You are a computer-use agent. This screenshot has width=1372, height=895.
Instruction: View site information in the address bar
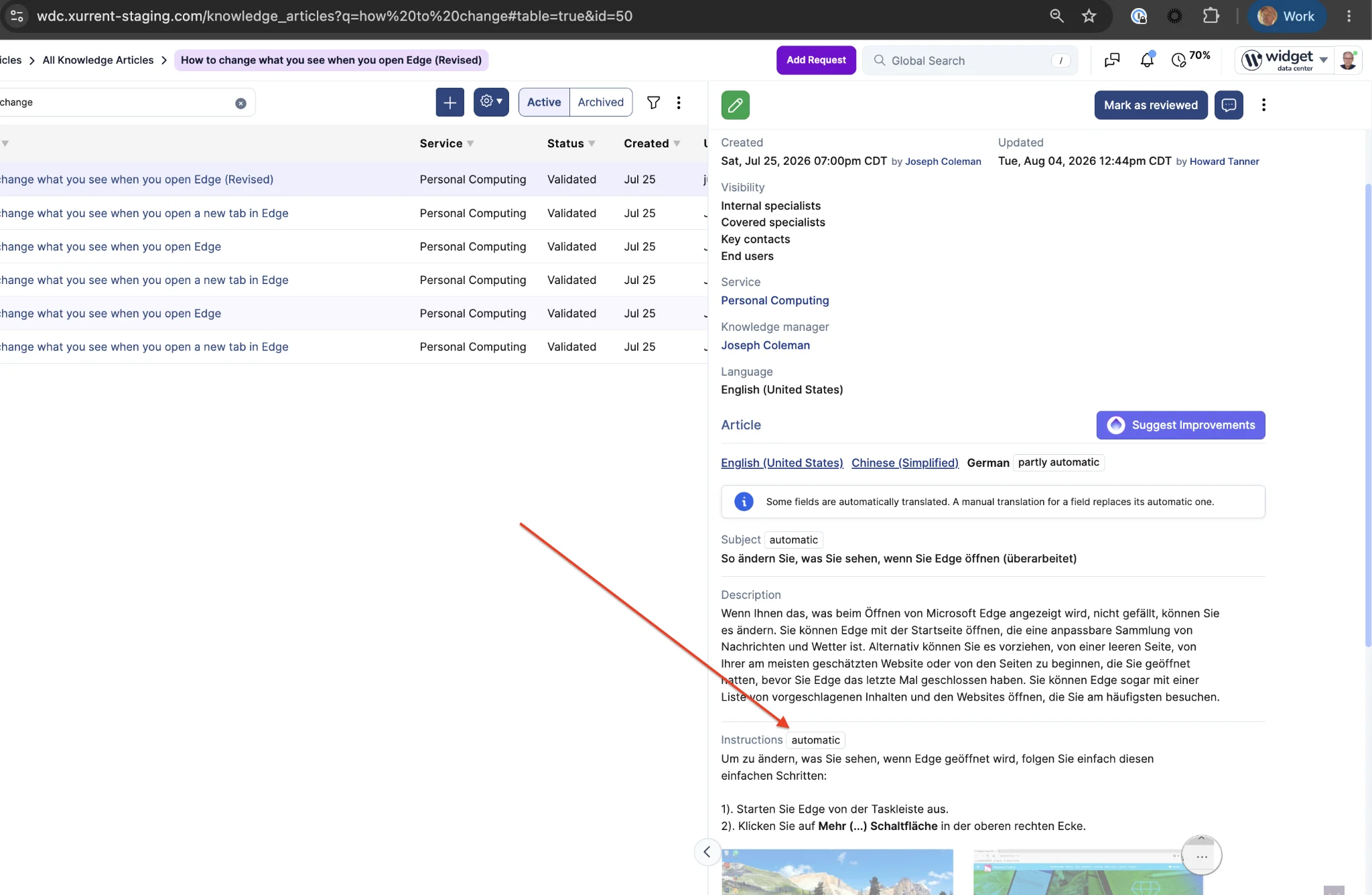17,16
